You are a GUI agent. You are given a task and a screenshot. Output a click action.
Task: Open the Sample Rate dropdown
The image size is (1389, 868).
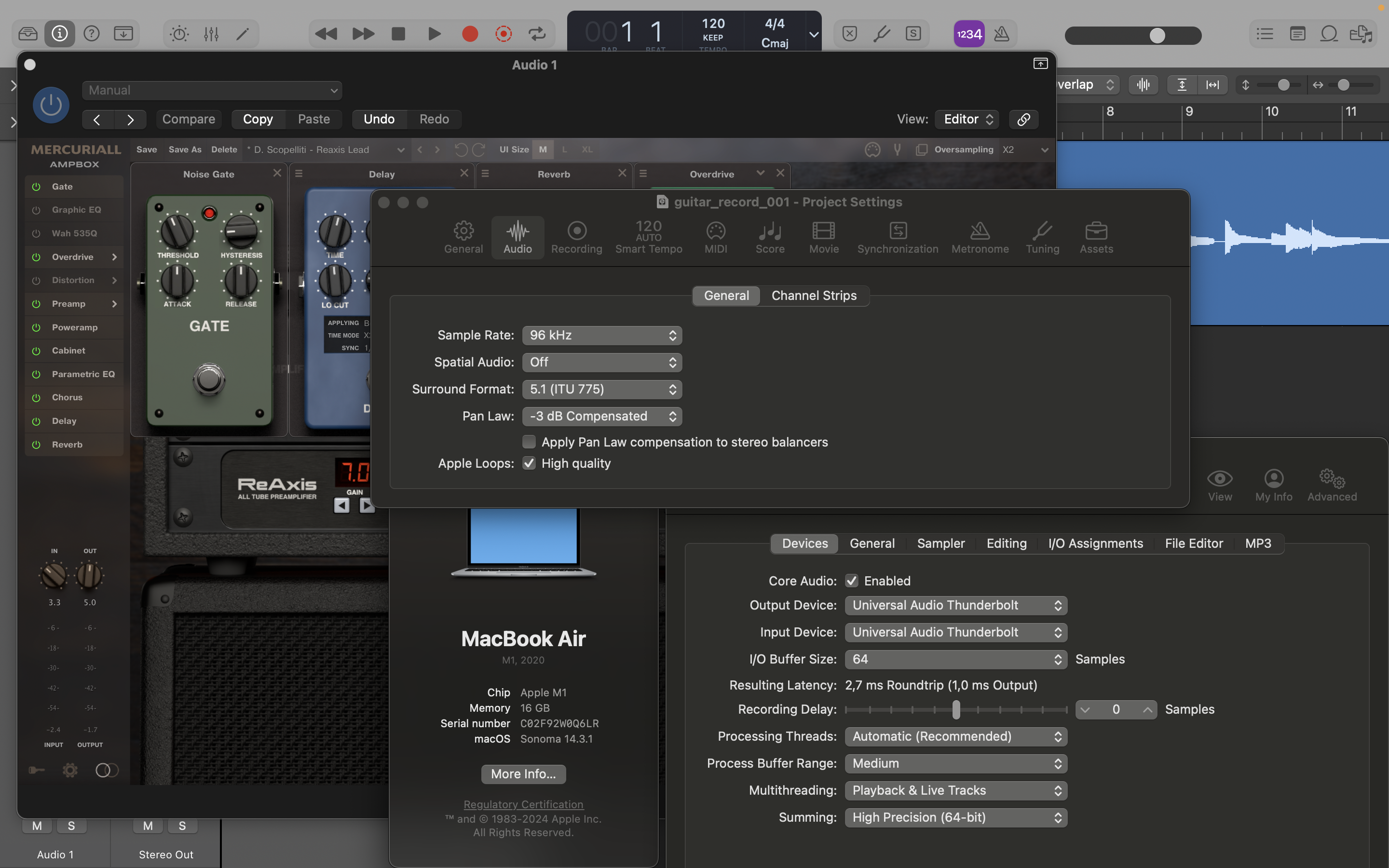[601, 335]
